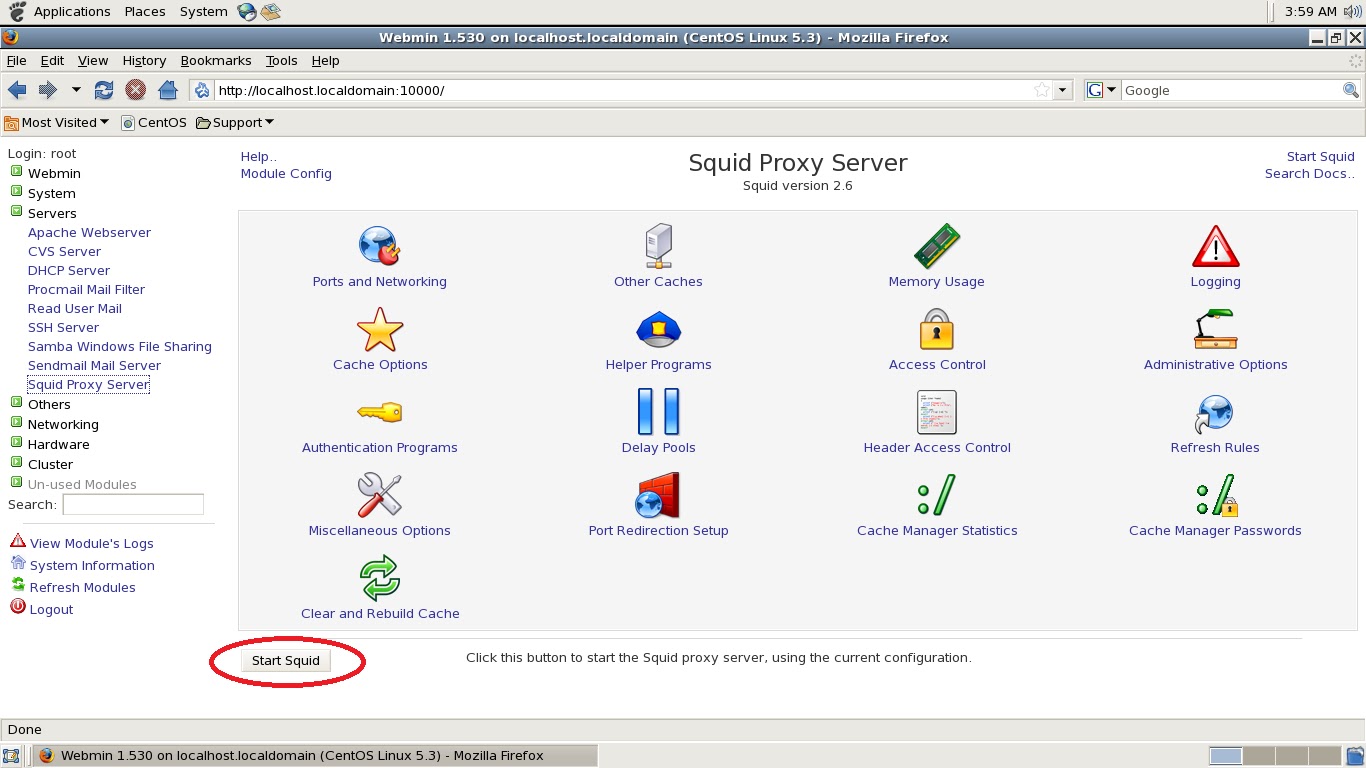
Task: Open the Search Docs.. link
Action: [1310, 173]
